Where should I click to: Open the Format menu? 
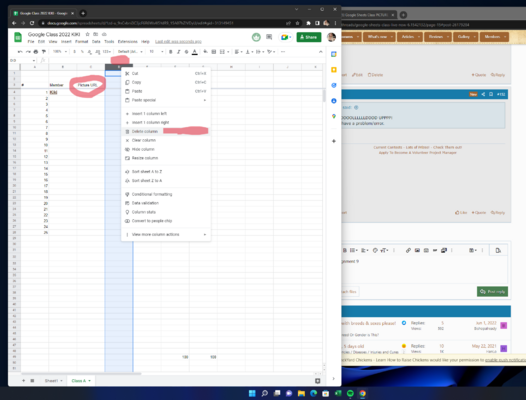pos(82,42)
